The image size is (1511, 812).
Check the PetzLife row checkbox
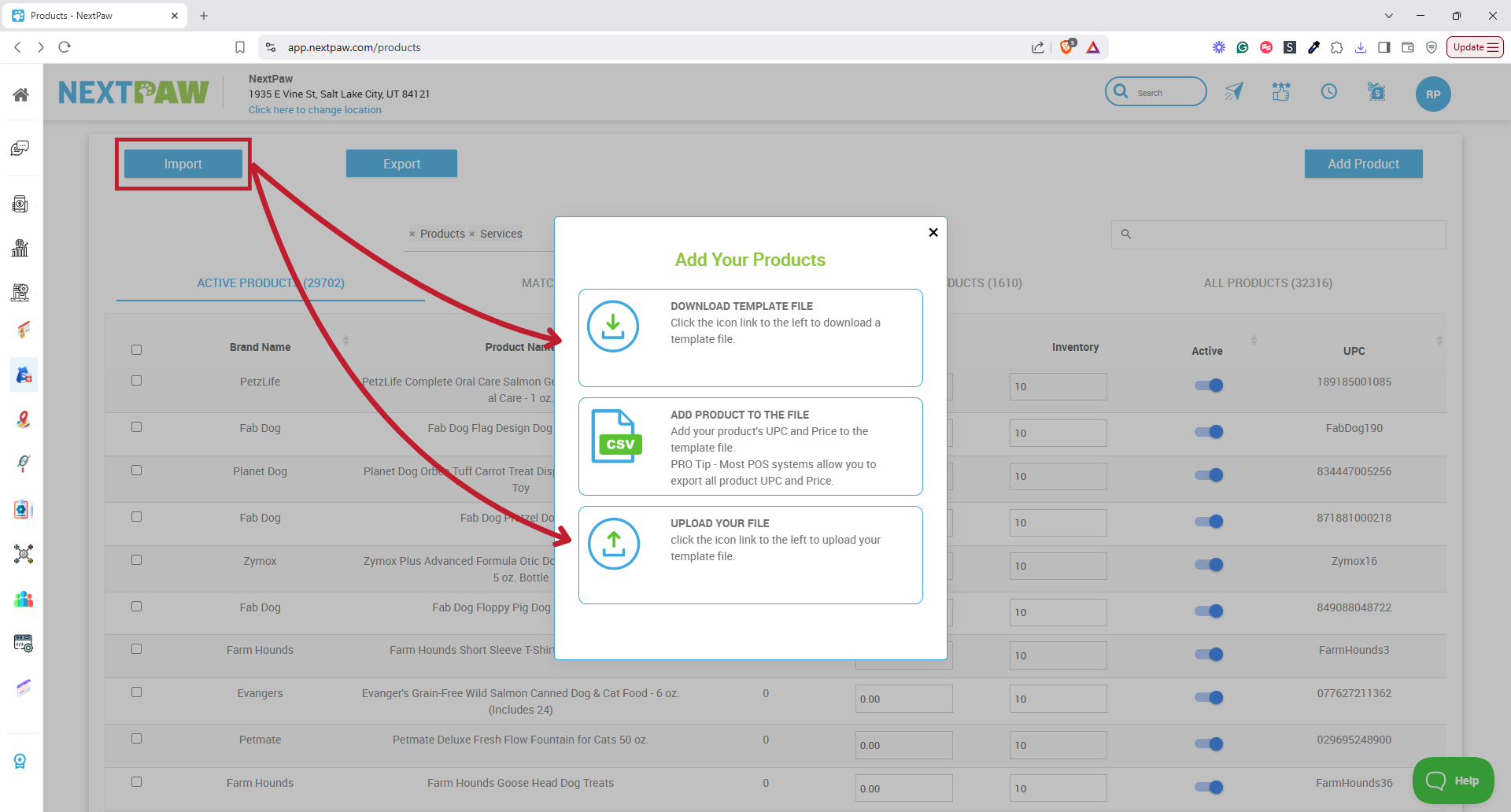[136, 380]
